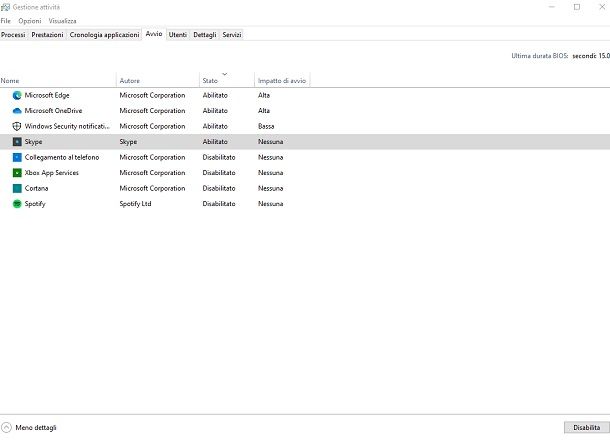Select the Microsoft Edge row name
This screenshot has width=610, height=441.
(47, 95)
